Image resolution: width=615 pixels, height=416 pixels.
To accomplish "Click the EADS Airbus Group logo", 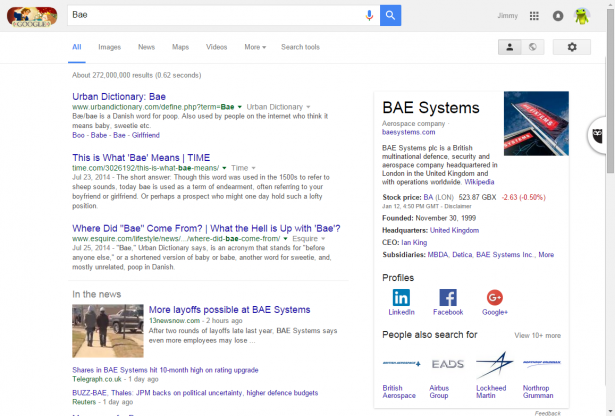I will coord(448,363).
